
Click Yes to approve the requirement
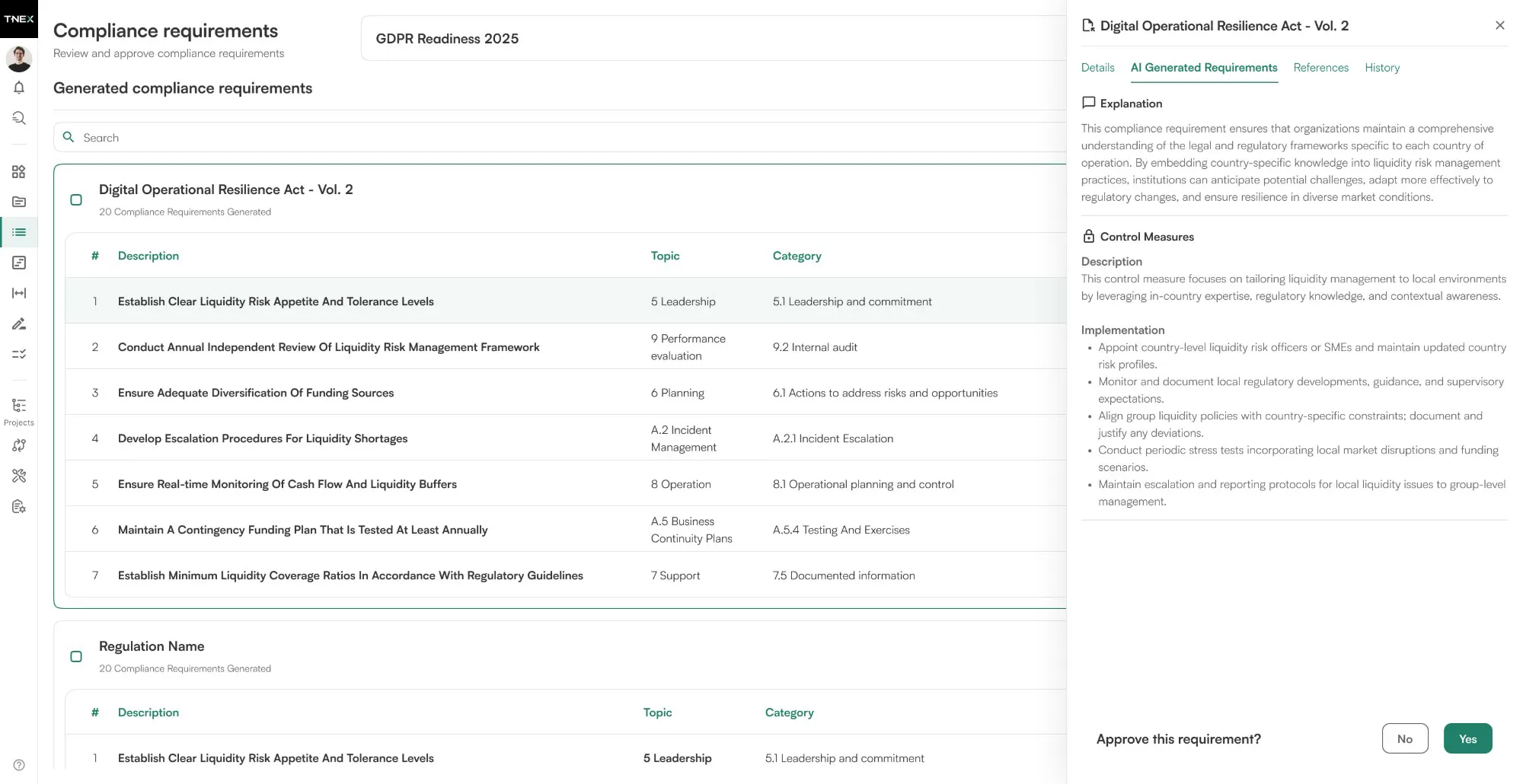1467,738
